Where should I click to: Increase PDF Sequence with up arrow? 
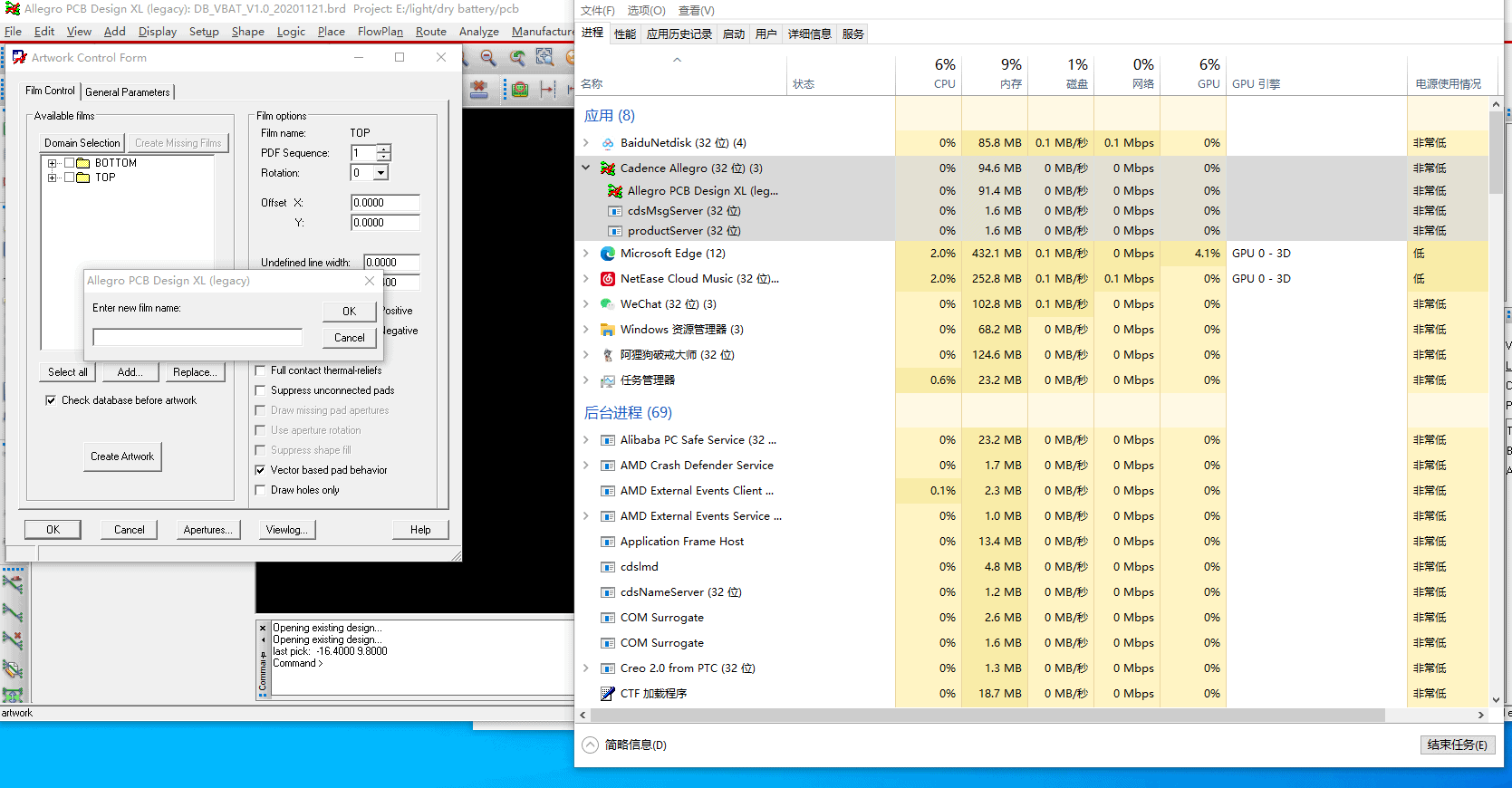pos(384,149)
